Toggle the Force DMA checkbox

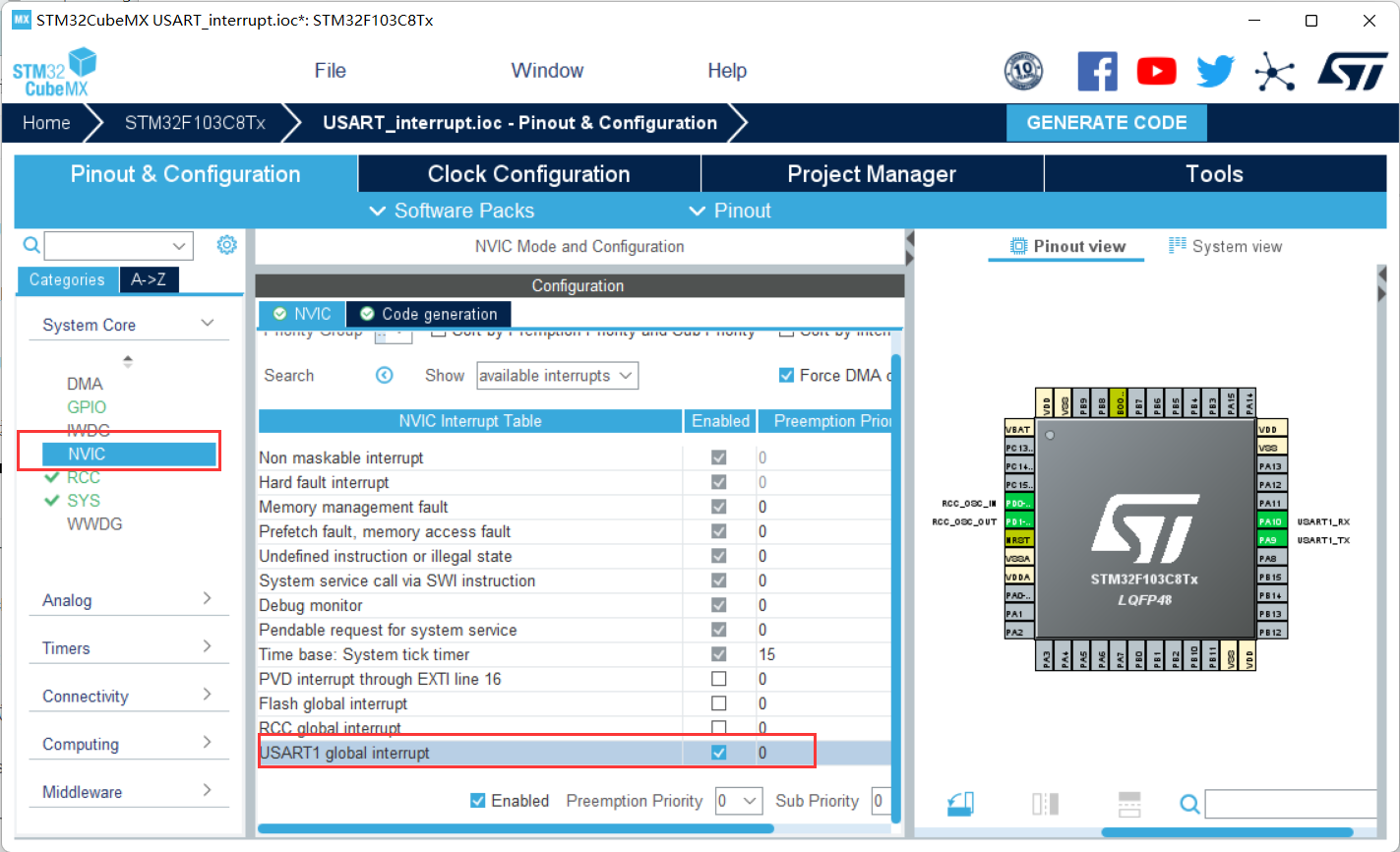[x=786, y=375]
